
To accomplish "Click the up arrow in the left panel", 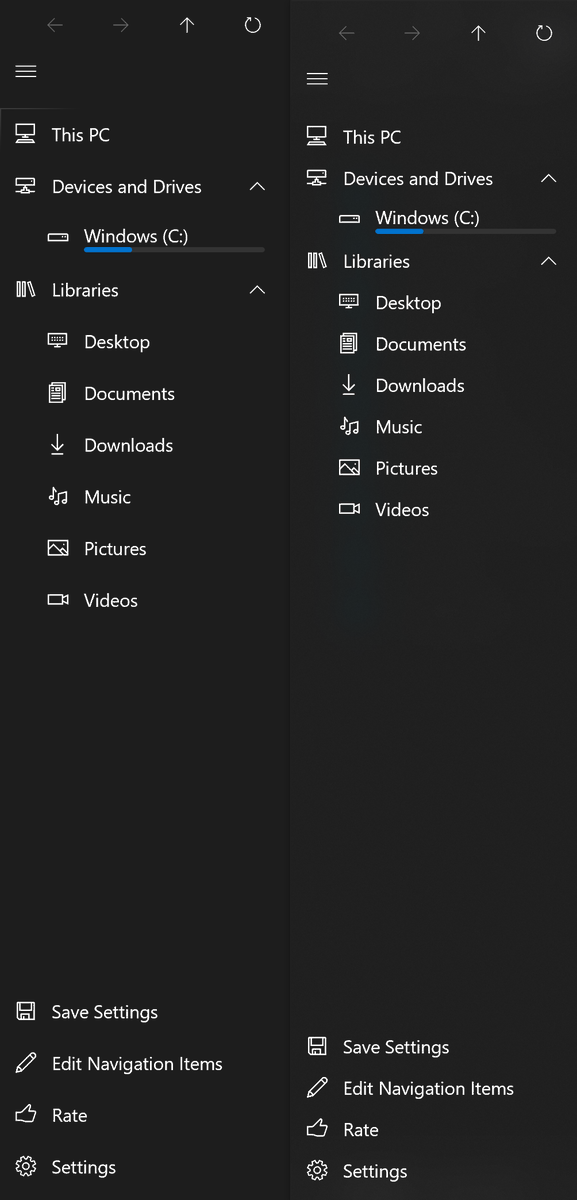I will click(187, 25).
